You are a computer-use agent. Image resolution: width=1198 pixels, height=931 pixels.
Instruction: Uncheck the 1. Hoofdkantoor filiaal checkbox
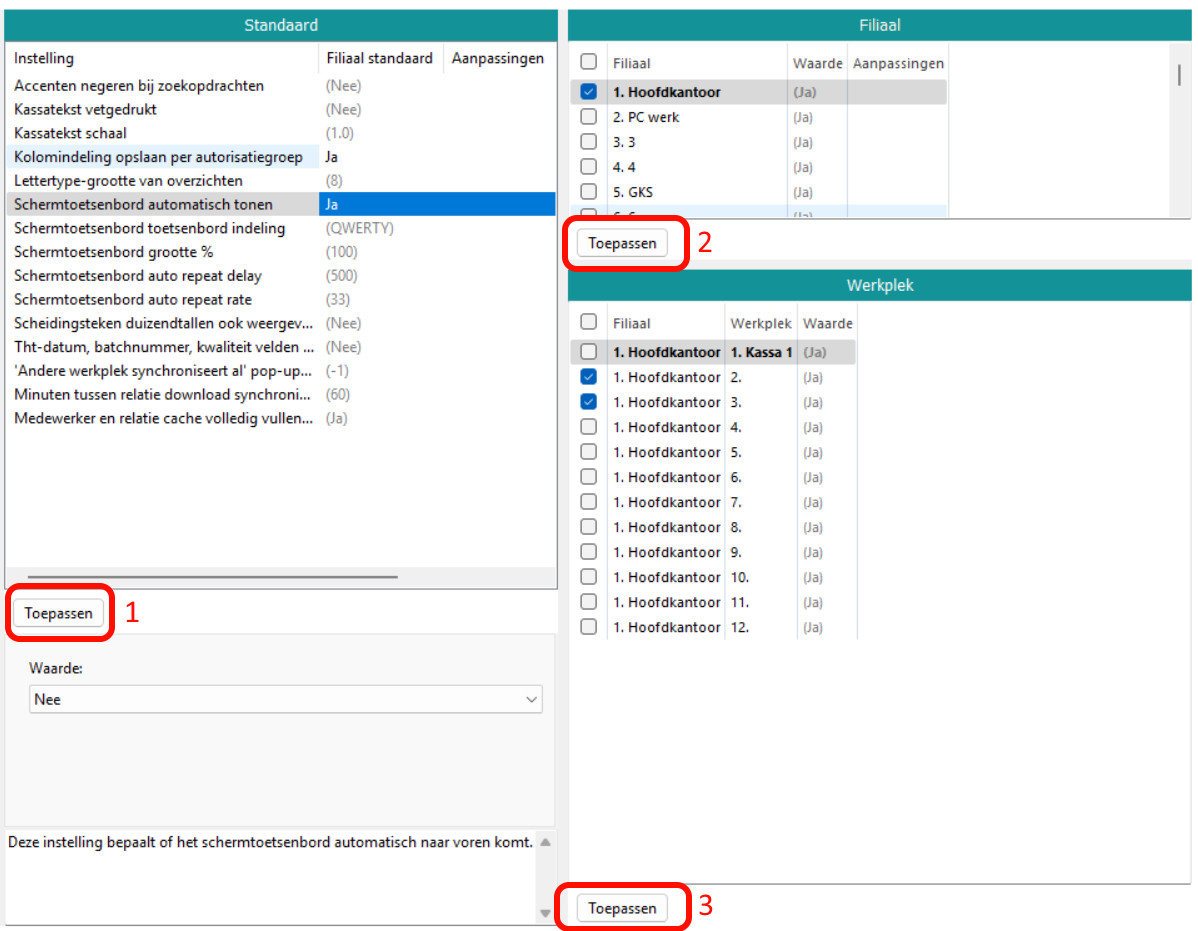point(589,92)
